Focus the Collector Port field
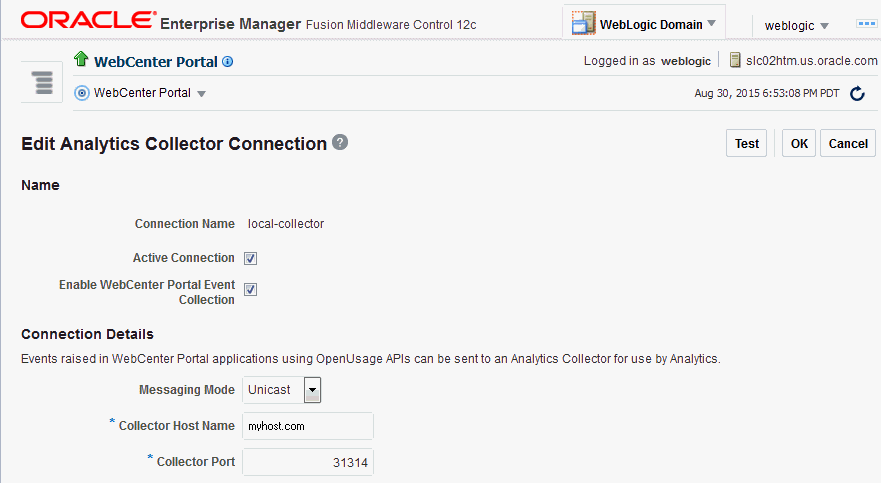 [308, 462]
